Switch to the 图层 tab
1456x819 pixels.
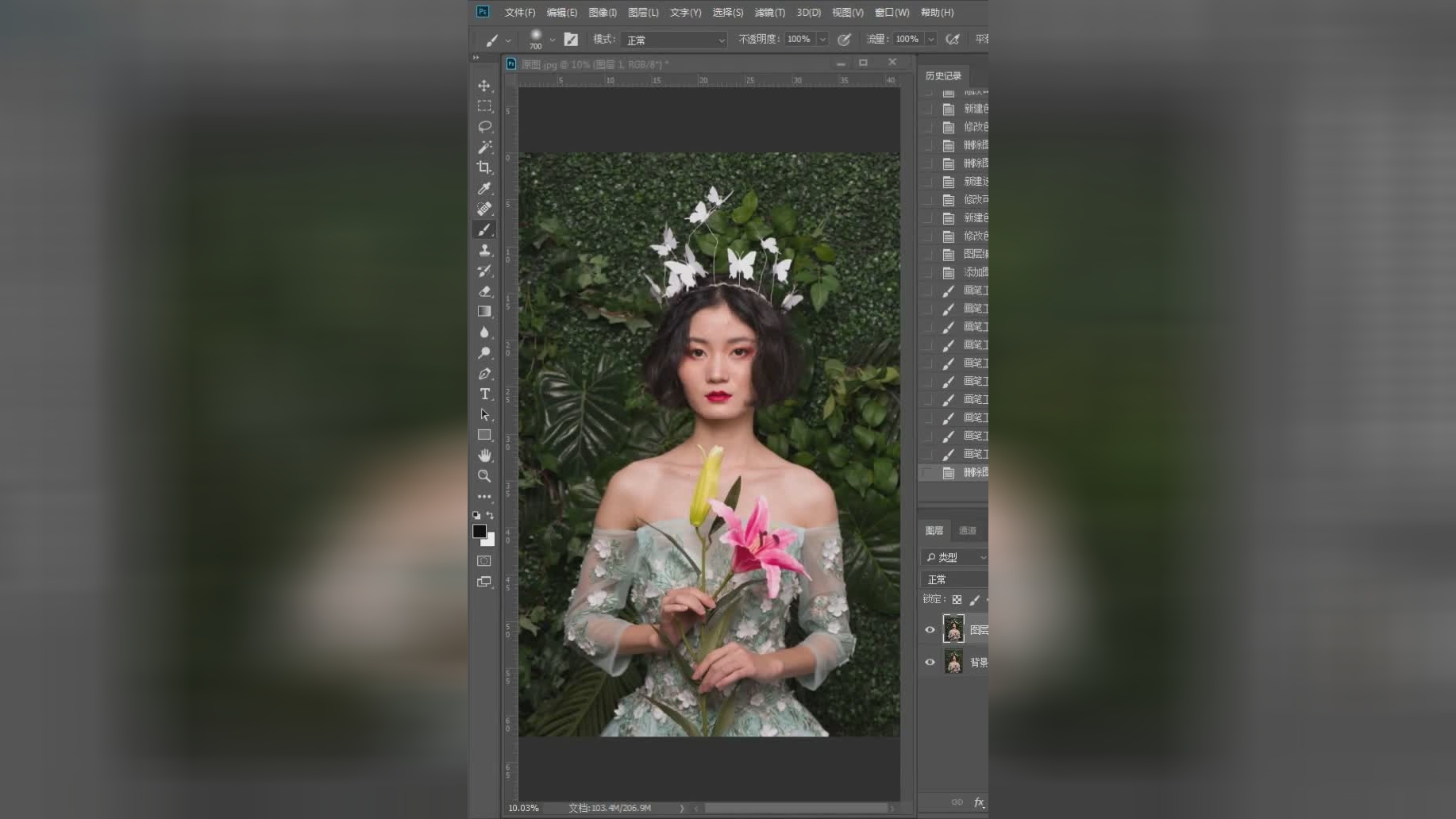934,531
